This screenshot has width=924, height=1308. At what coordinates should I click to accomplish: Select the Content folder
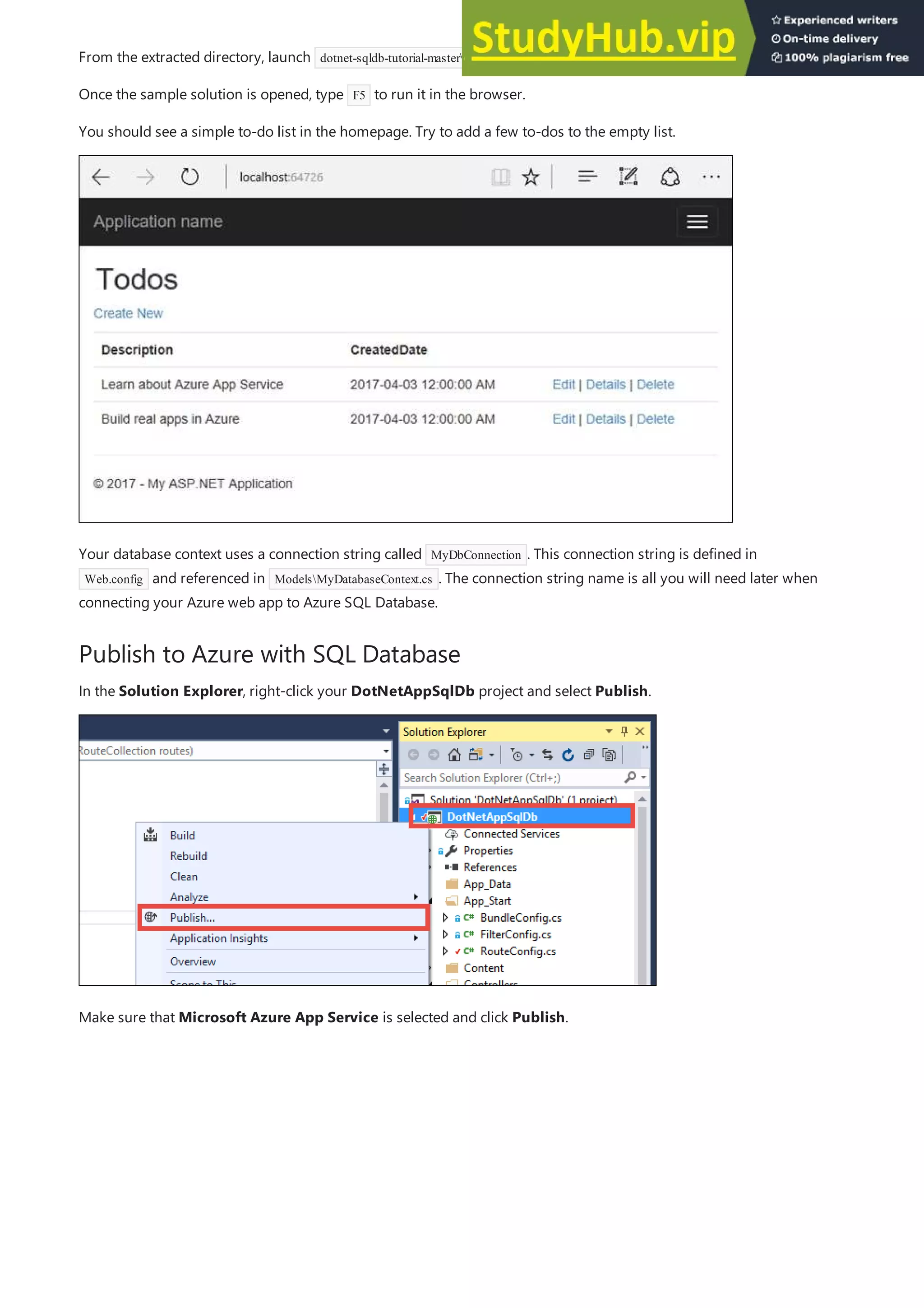point(483,968)
